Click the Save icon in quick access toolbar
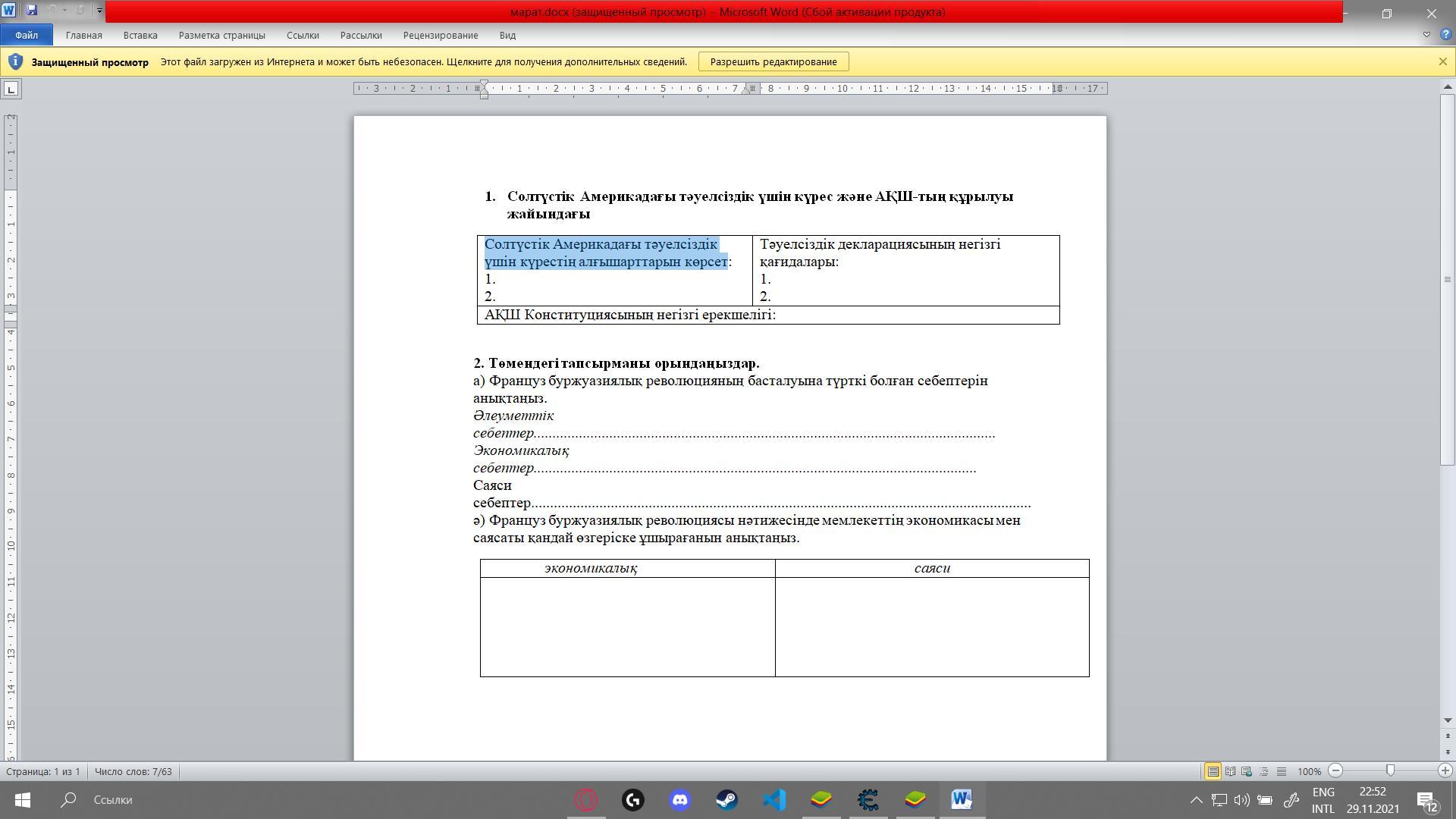The image size is (1456, 819). pos(31,11)
